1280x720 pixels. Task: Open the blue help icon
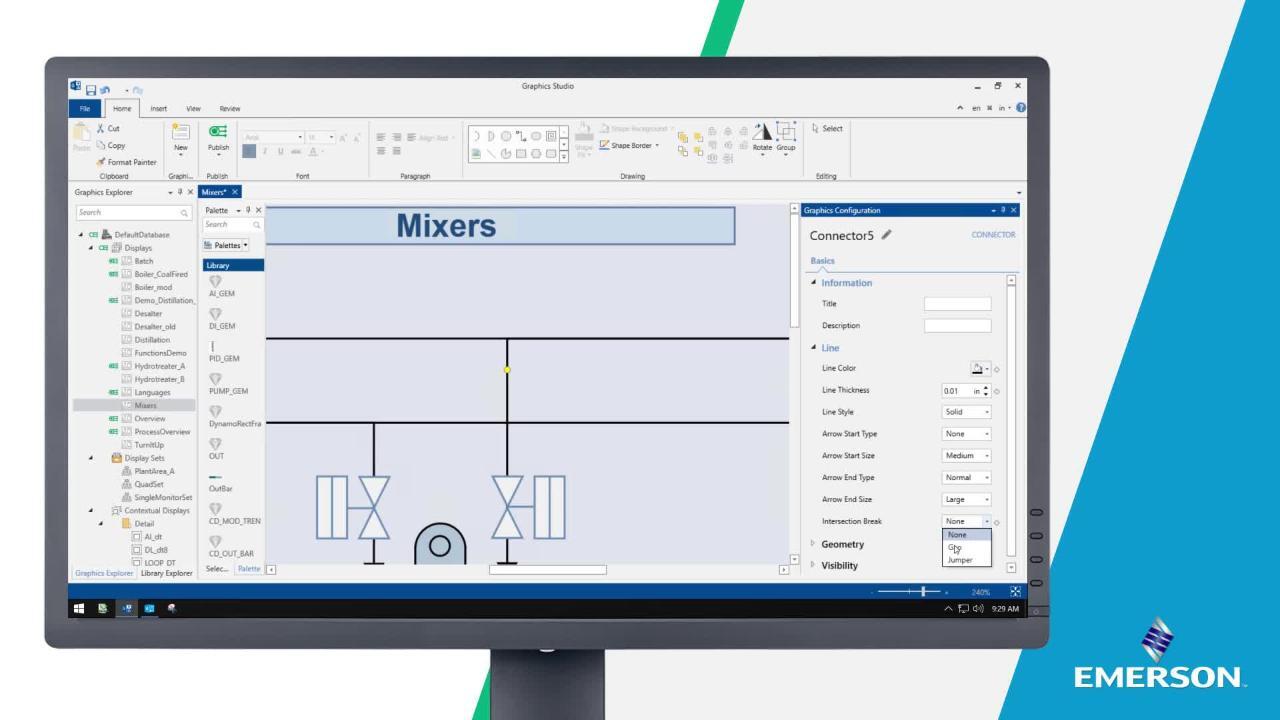[x=1021, y=108]
